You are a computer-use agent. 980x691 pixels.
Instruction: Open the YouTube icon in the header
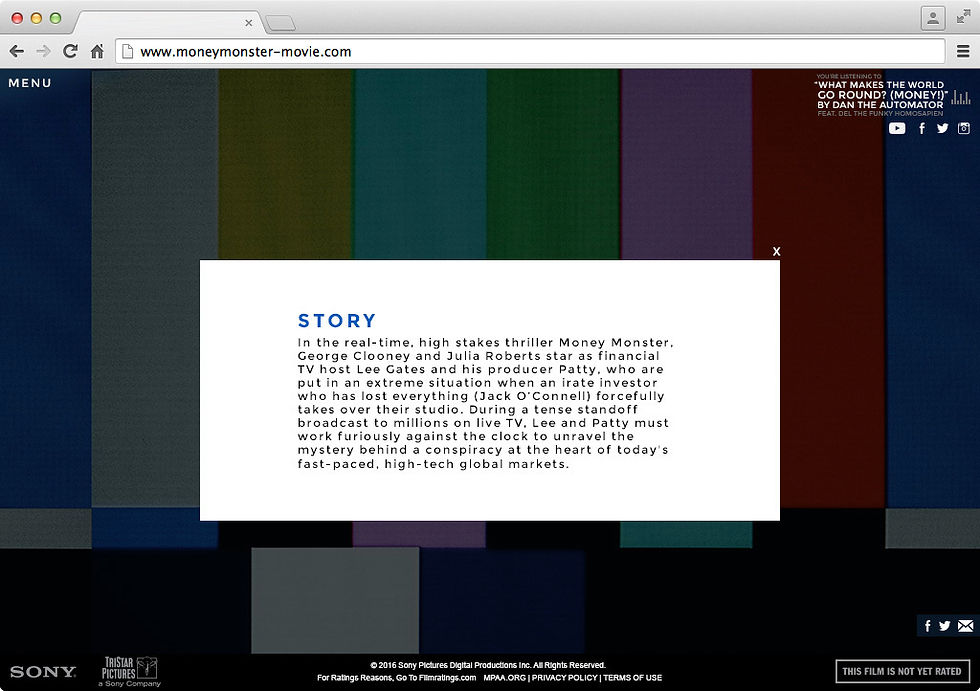click(x=897, y=128)
